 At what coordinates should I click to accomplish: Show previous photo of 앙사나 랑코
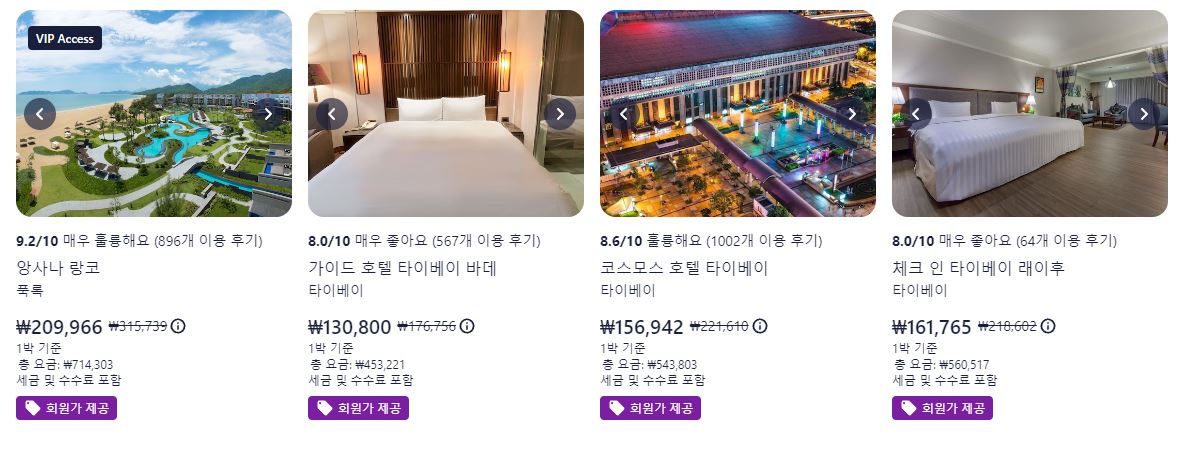pyautogui.click(x=40, y=114)
